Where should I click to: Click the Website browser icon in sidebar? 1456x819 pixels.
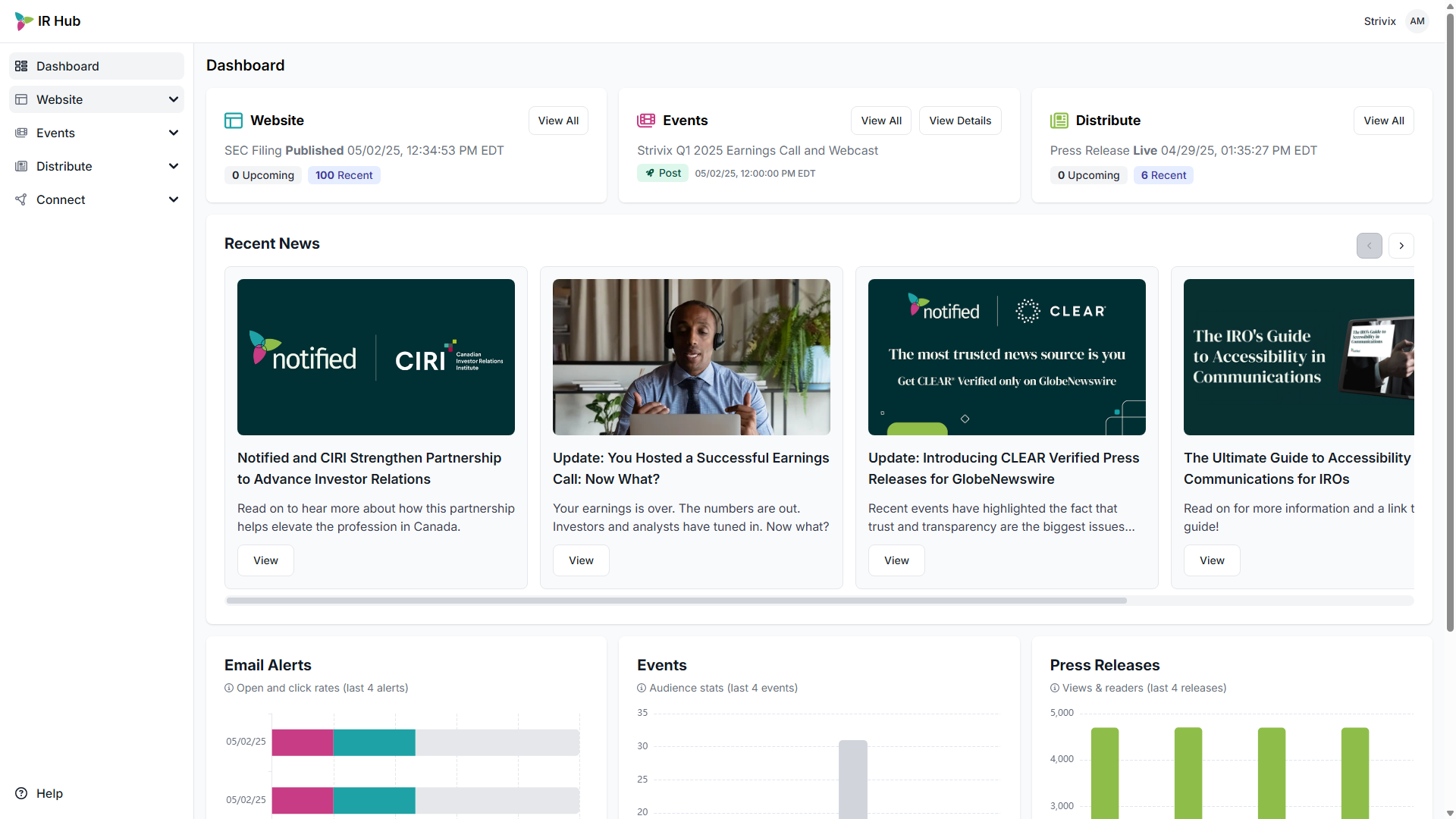[20, 99]
